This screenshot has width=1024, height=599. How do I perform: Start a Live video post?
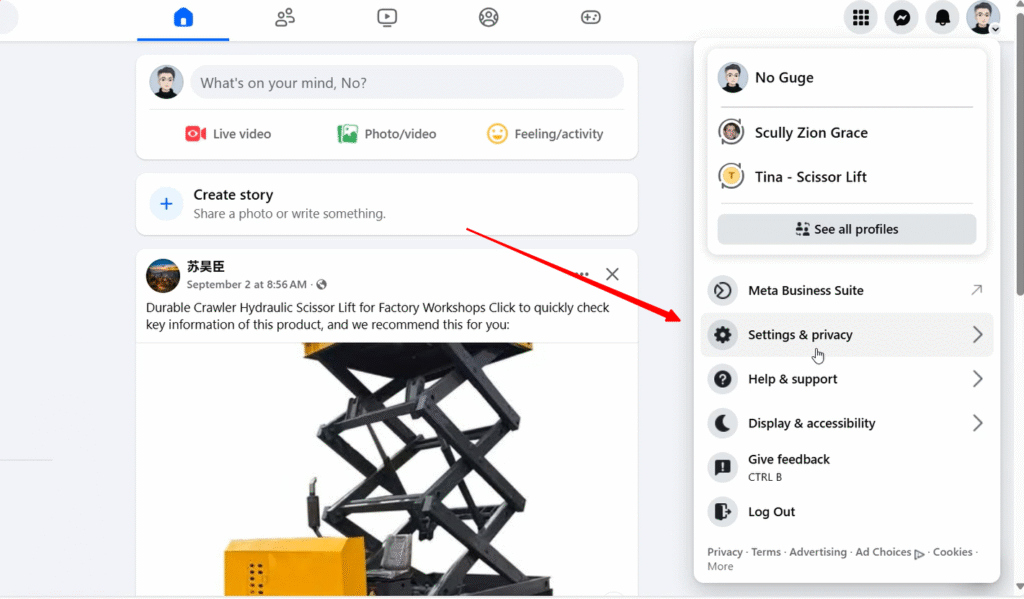pyautogui.click(x=228, y=134)
